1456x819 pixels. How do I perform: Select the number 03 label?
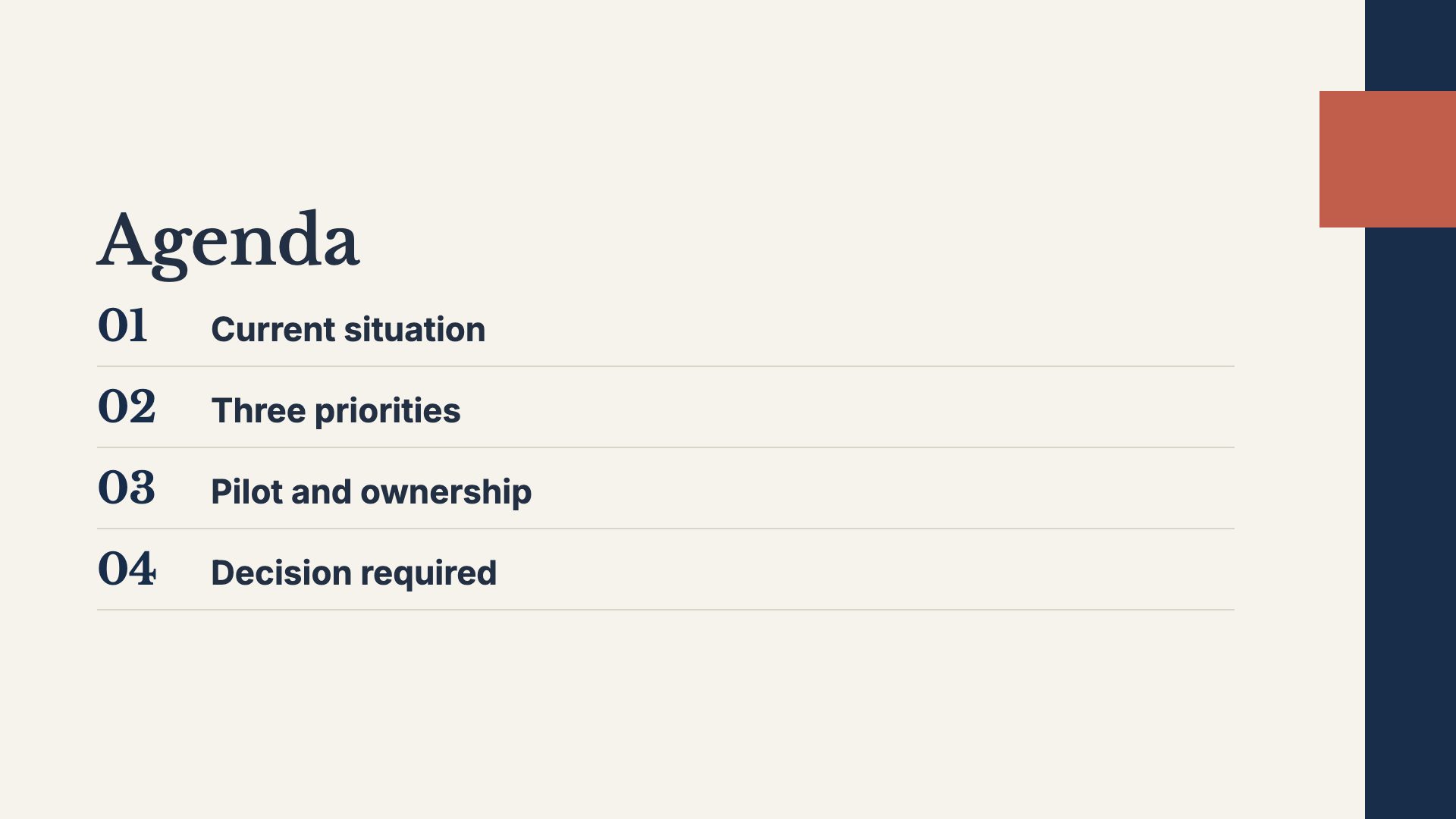pyautogui.click(x=127, y=488)
